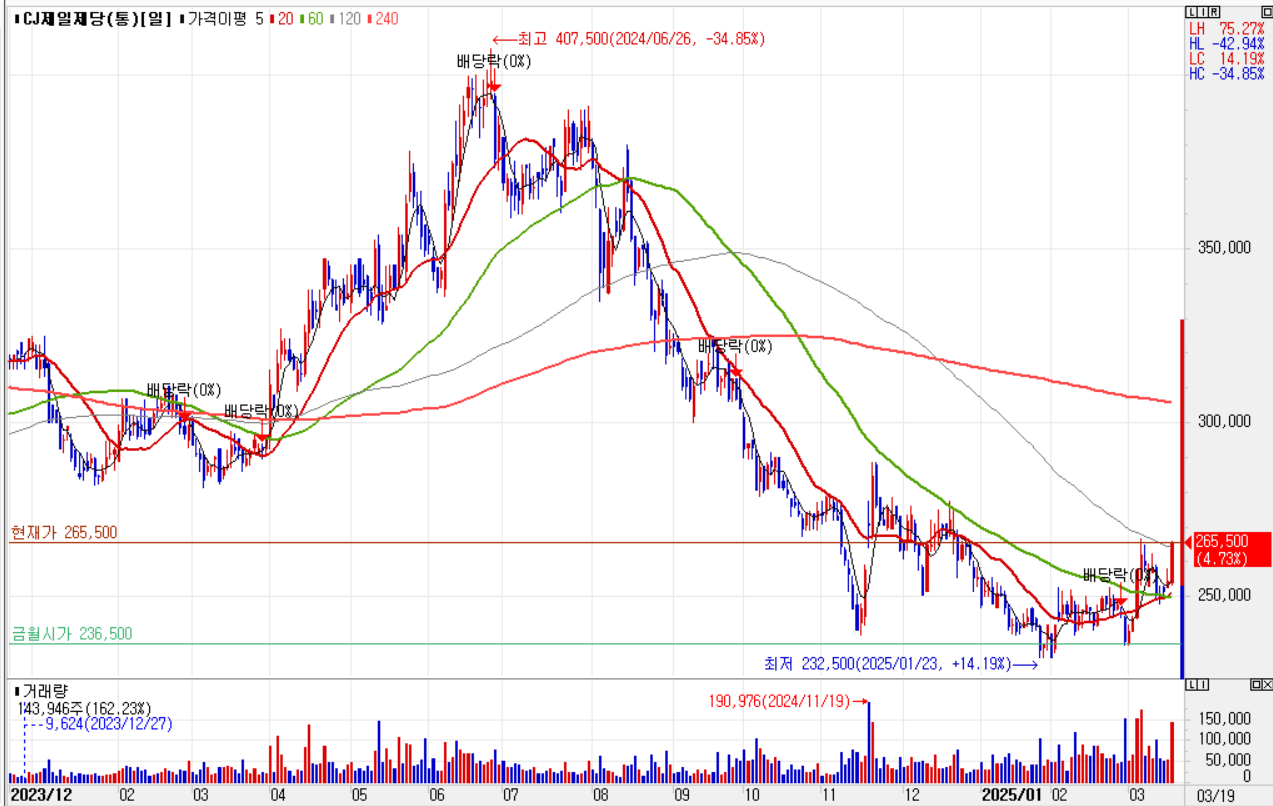This screenshot has height=806, width=1273.
Task: Click the green marker beside the 60 legend
Action: point(301,19)
